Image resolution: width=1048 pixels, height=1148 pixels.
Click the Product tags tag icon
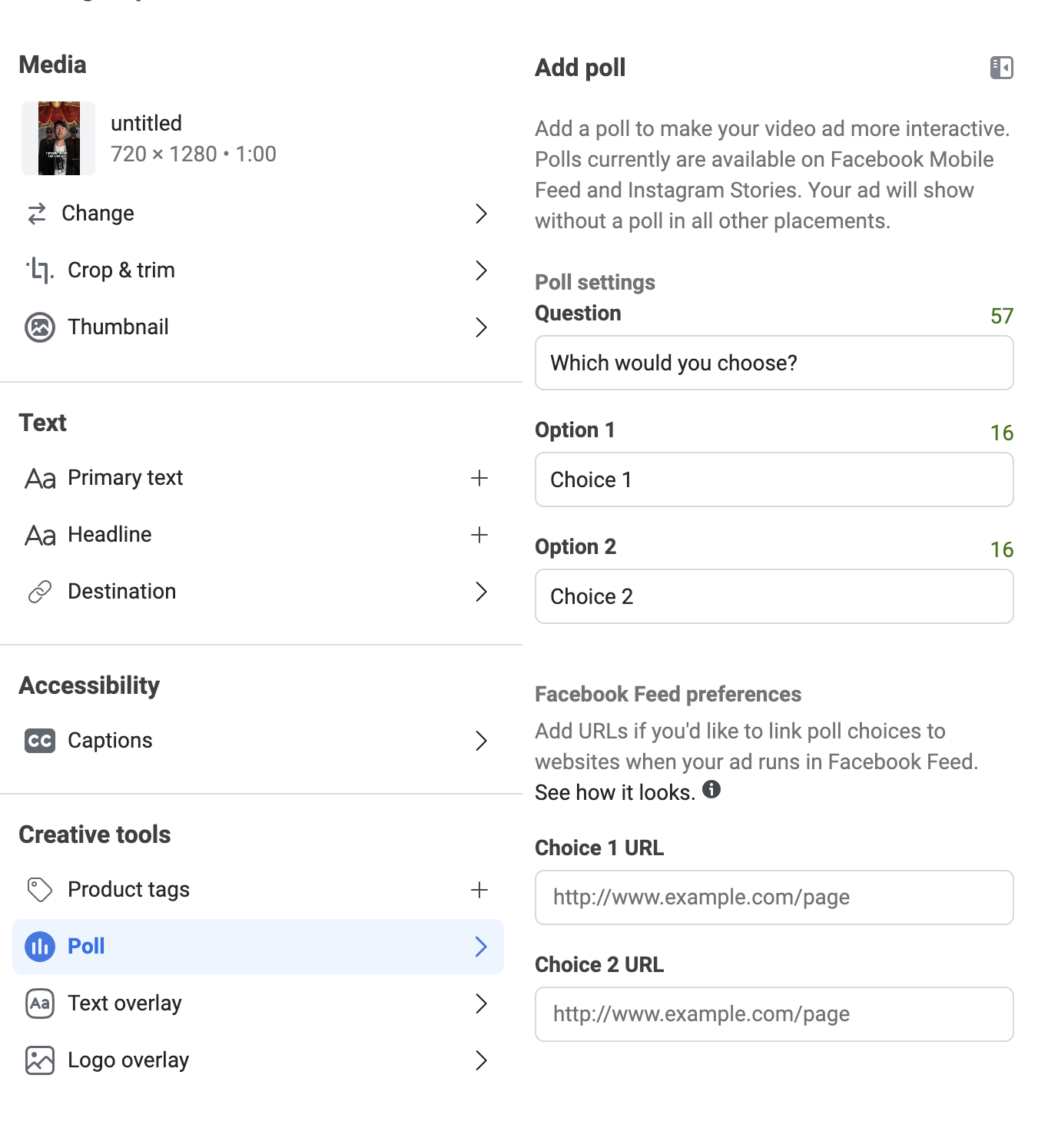point(40,890)
